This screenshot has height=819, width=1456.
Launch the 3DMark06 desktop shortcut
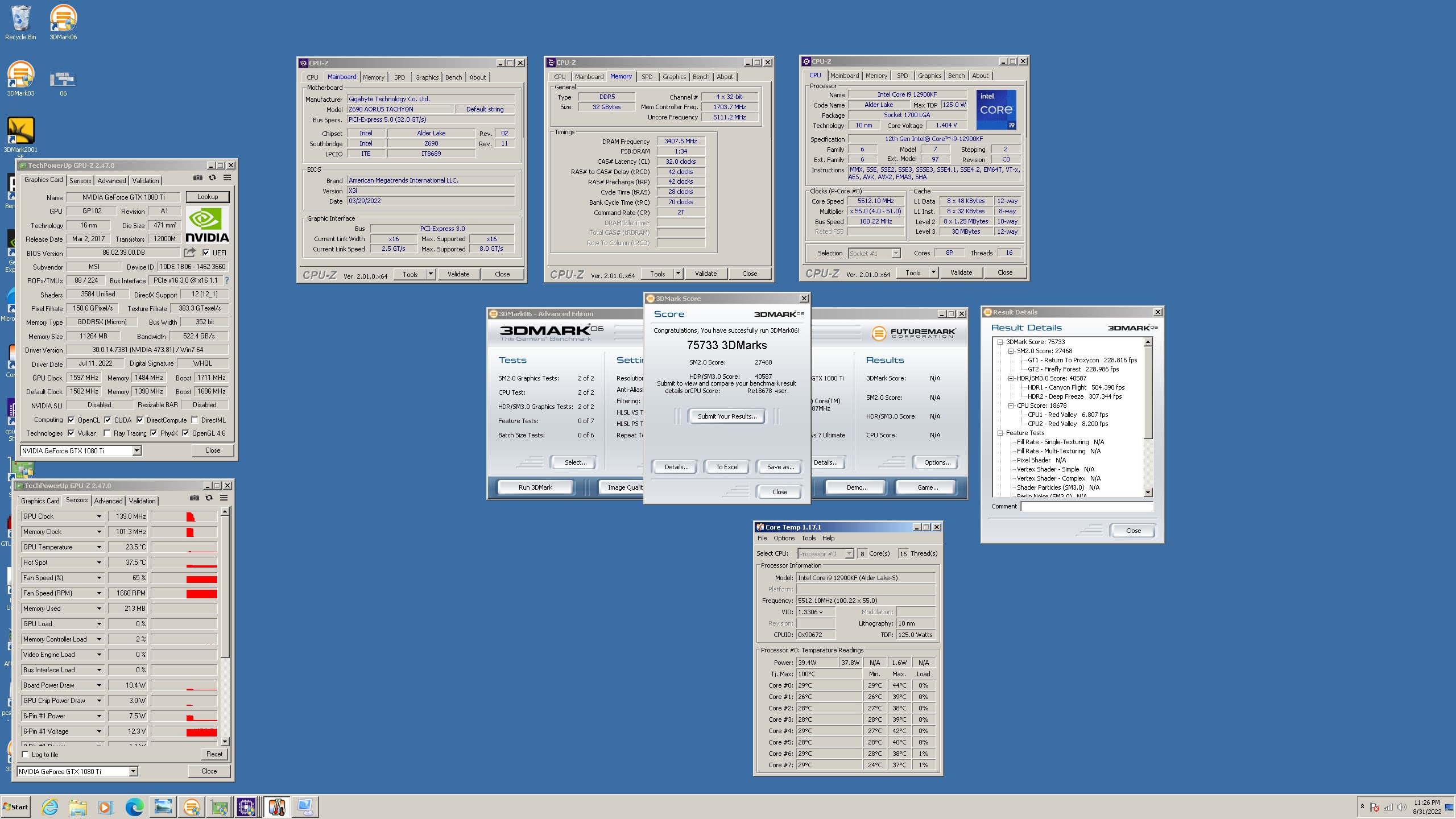63,23
